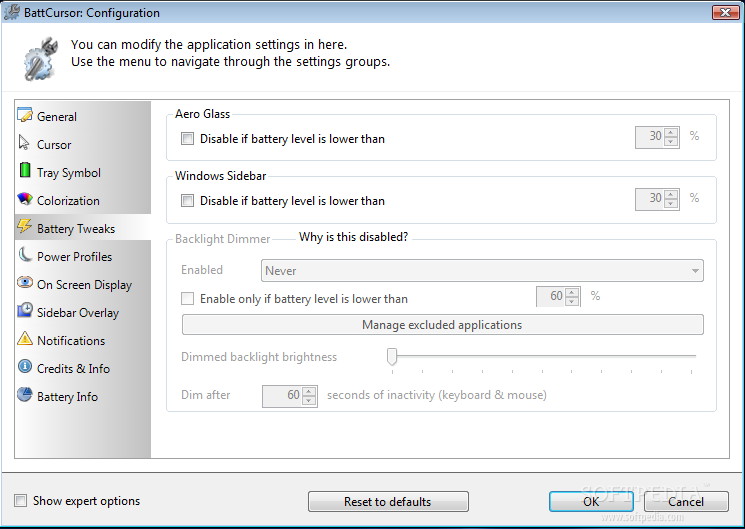The height and width of the screenshot is (529, 745).
Task: Increase the Dim after seconds spinner
Action: click(309, 392)
